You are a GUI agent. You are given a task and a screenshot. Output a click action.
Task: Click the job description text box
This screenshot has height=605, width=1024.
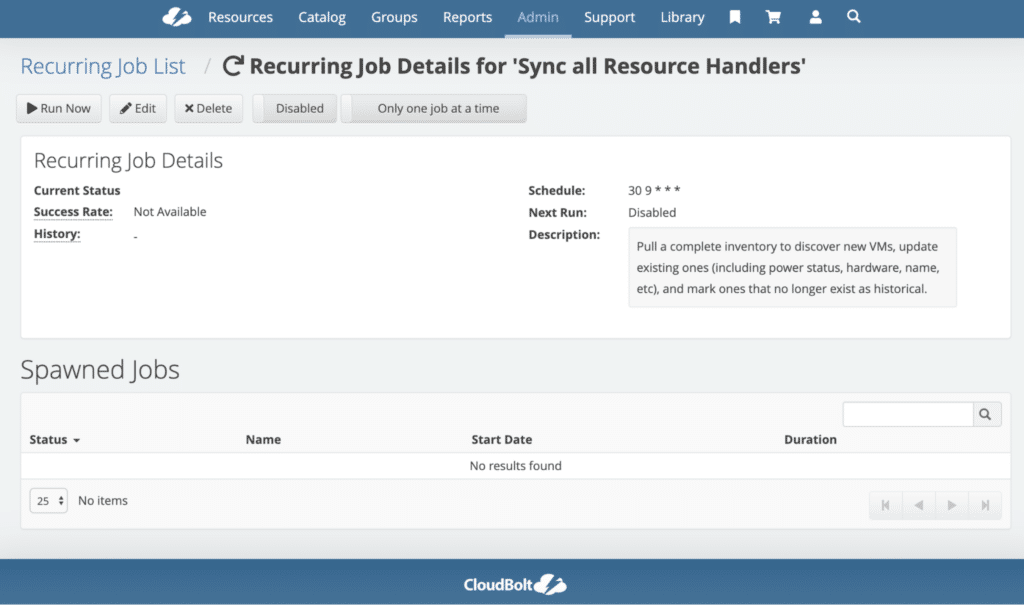click(x=792, y=267)
